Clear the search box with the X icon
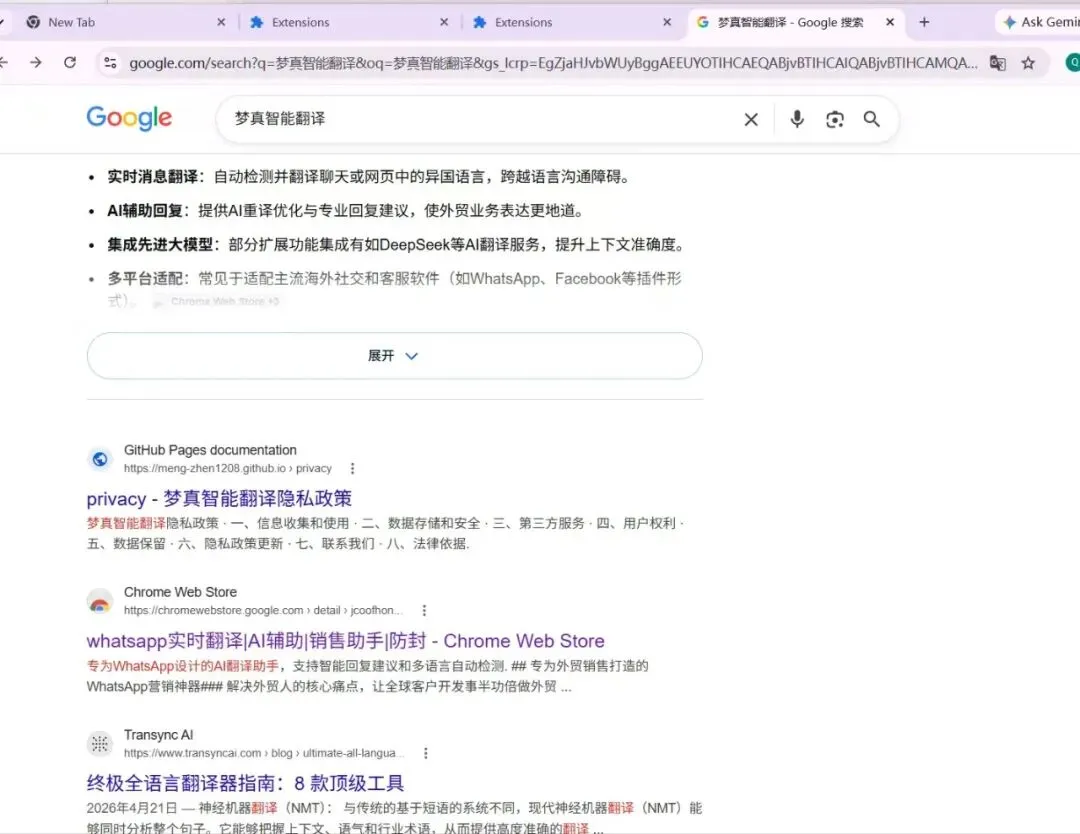The image size is (1080, 834). pyautogui.click(x=751, y=120)
